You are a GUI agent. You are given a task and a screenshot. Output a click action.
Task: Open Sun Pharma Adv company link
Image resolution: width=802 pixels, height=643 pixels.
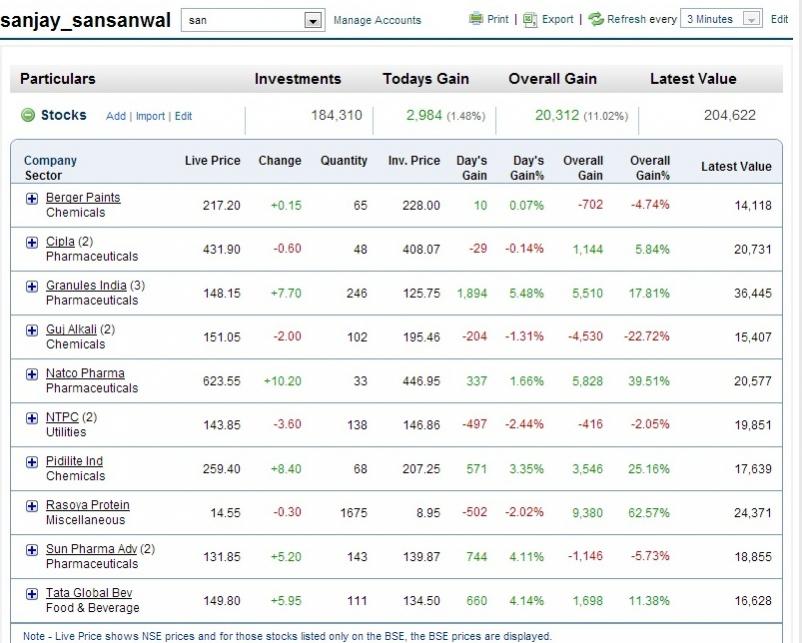pyautogui.click(x=92, y=549)
